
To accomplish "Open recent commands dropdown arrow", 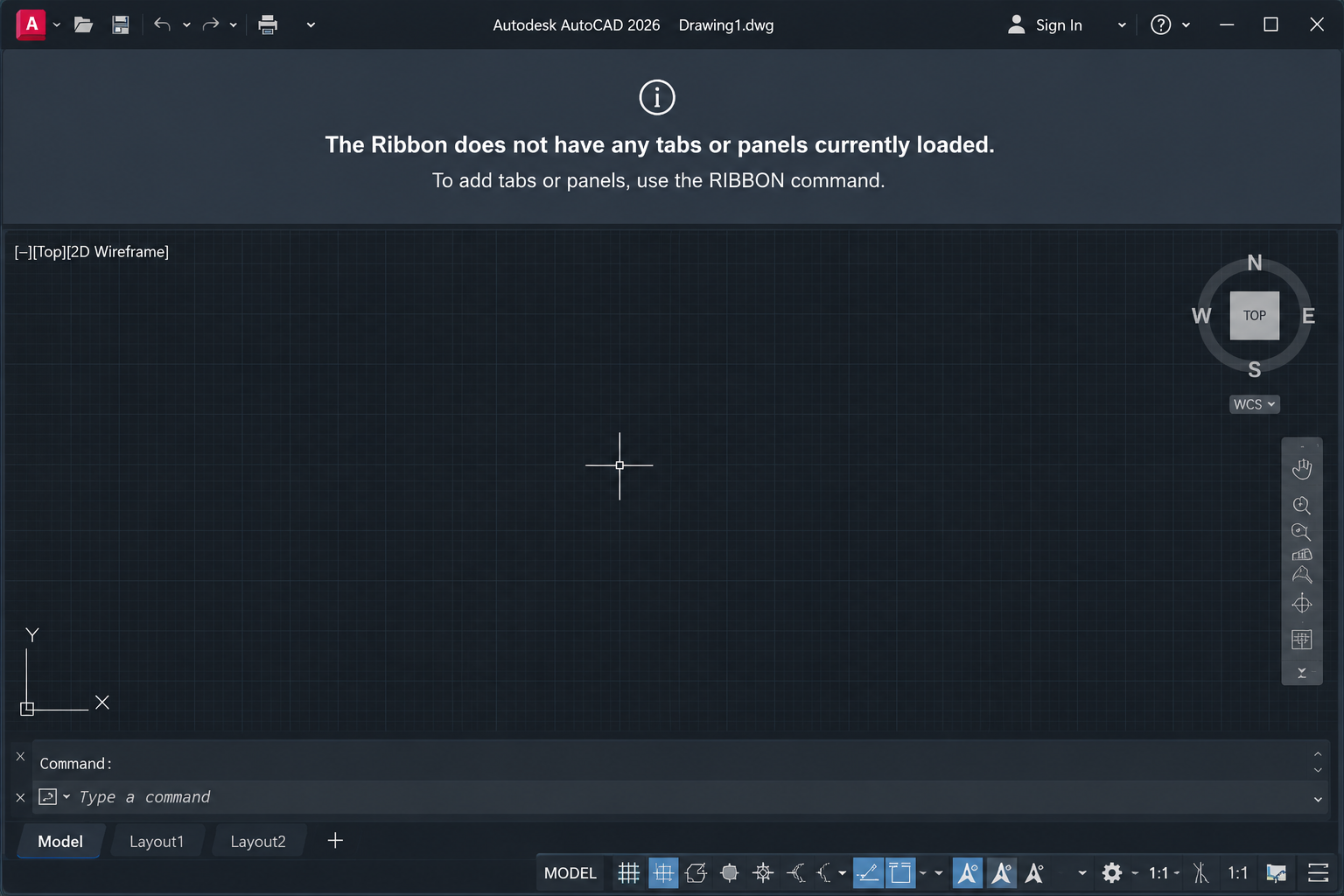I will pos(66,796).
